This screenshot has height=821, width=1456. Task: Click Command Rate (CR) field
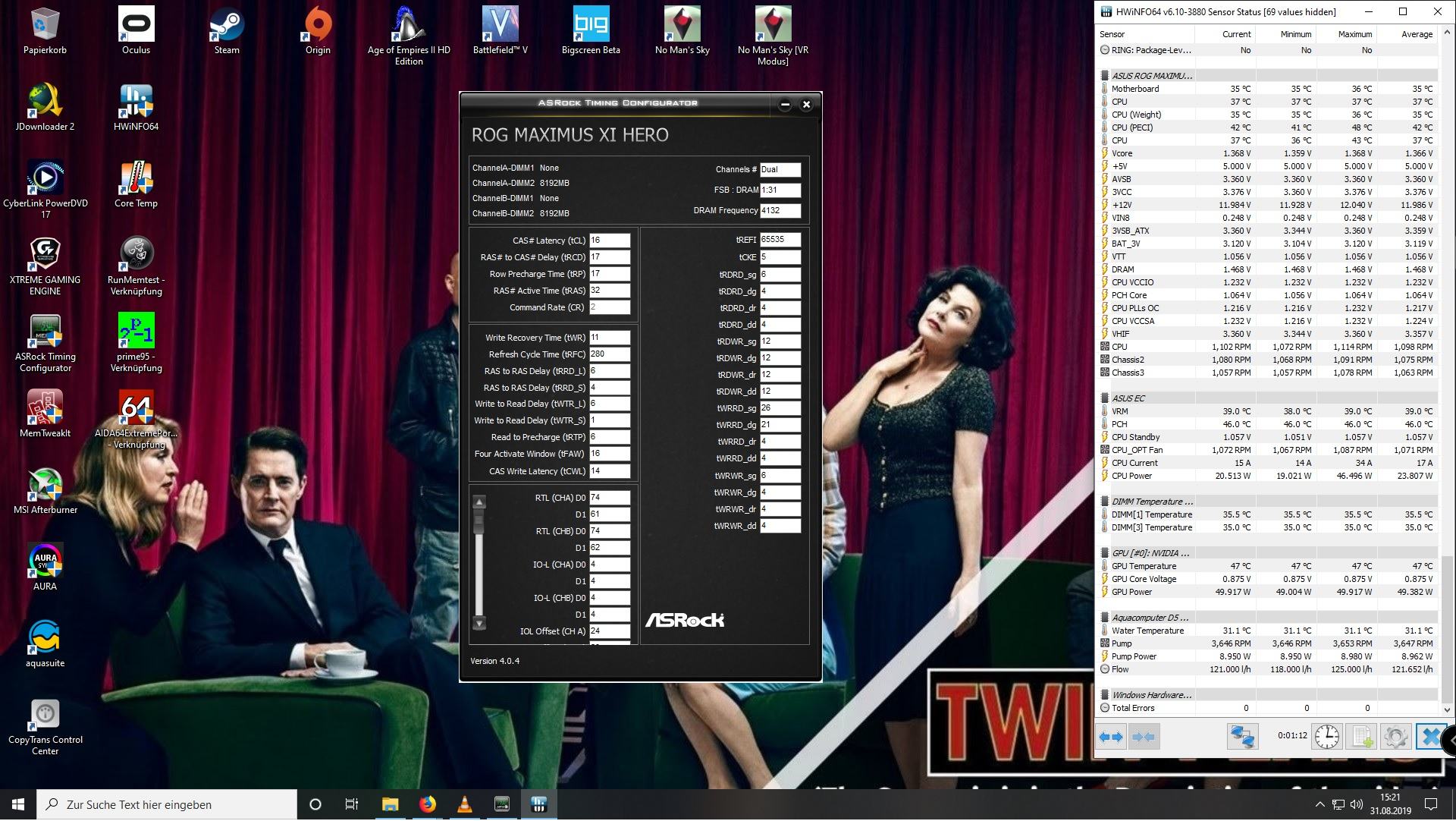pos(610,307)
